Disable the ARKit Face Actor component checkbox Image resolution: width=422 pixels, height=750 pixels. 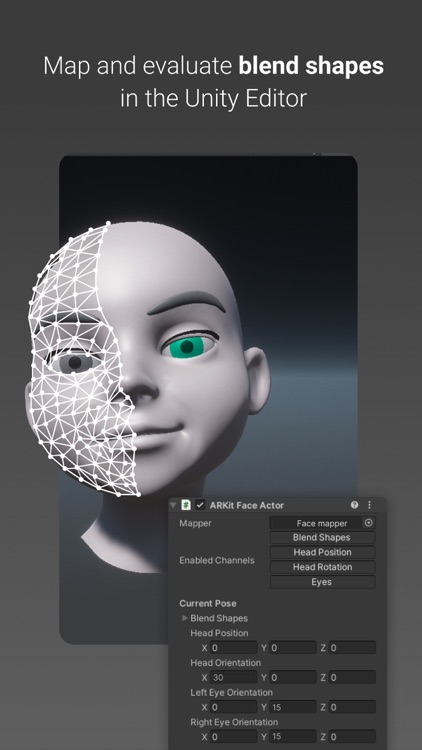200,505
